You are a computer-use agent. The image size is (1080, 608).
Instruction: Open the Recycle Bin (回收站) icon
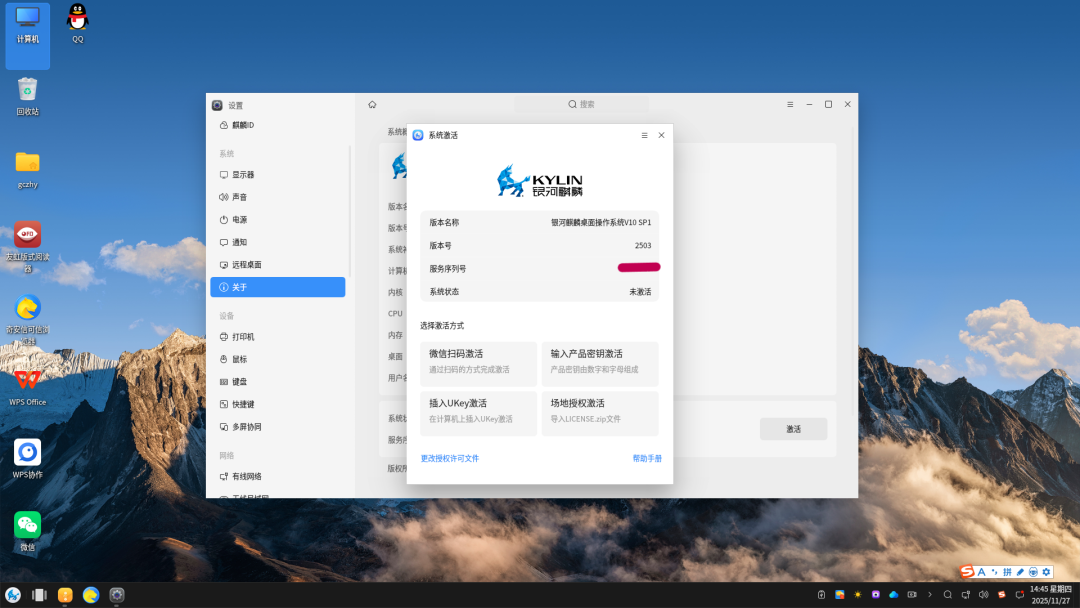coord(27,91)
